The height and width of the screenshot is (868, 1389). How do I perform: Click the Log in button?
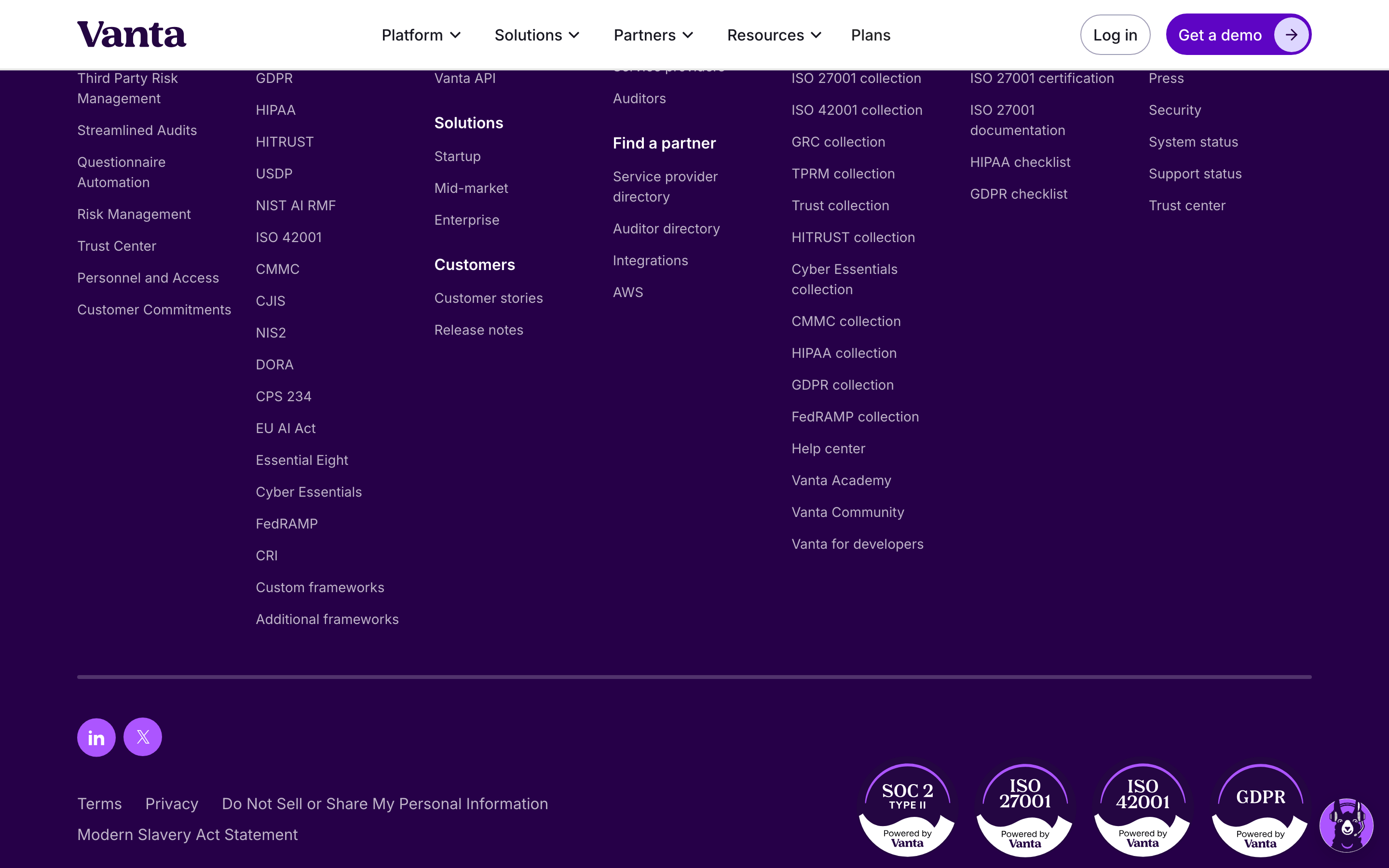pos(1115,35)
